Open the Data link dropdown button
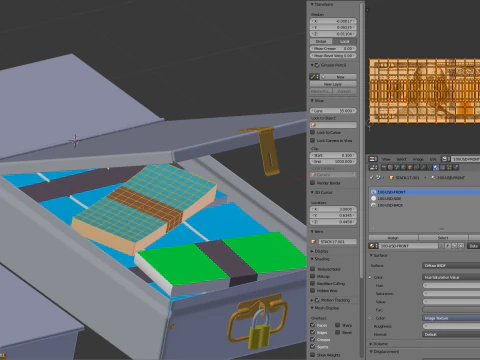The image size is (480, 360). (473, 246)
